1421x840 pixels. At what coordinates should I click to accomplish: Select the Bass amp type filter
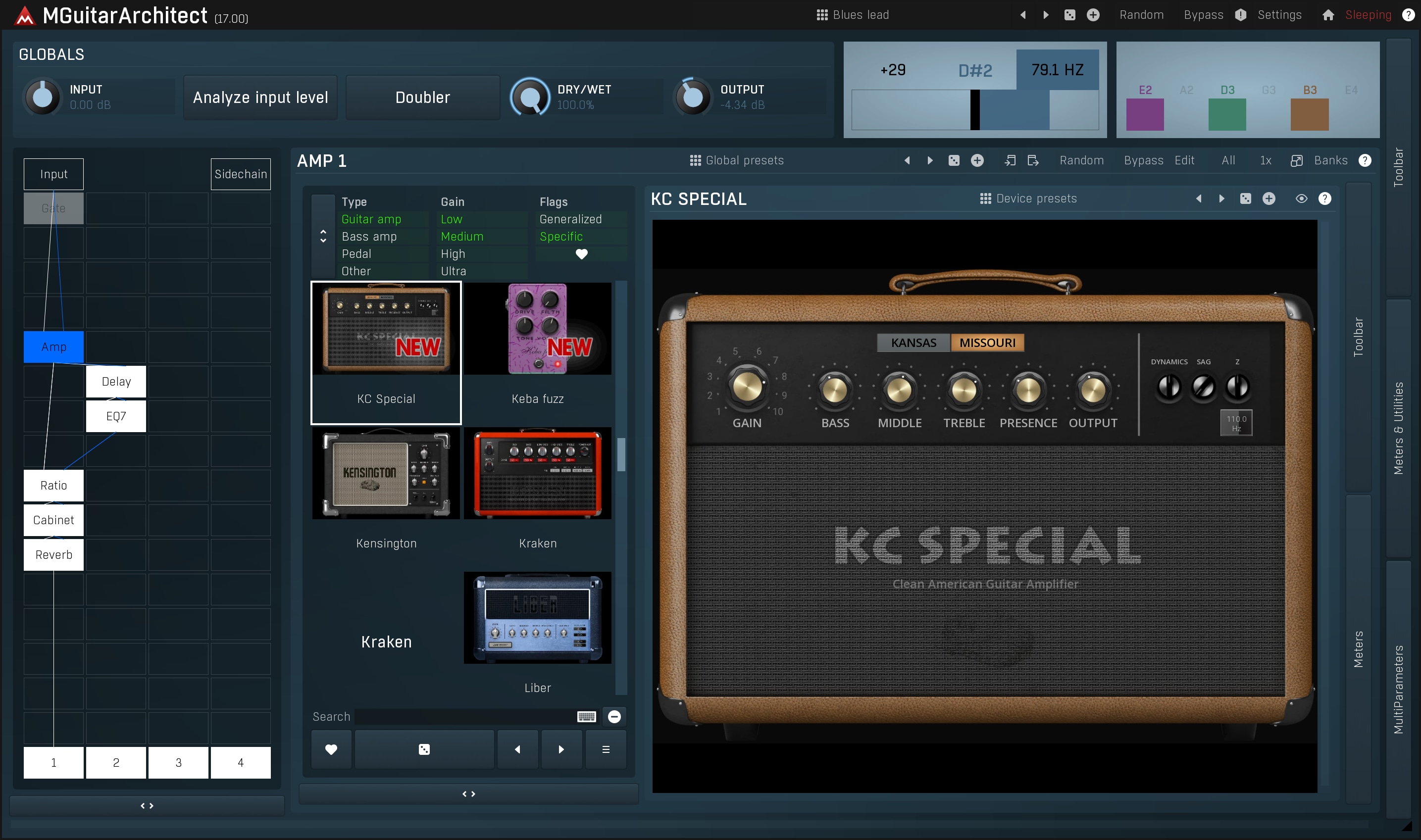[369, 237]
